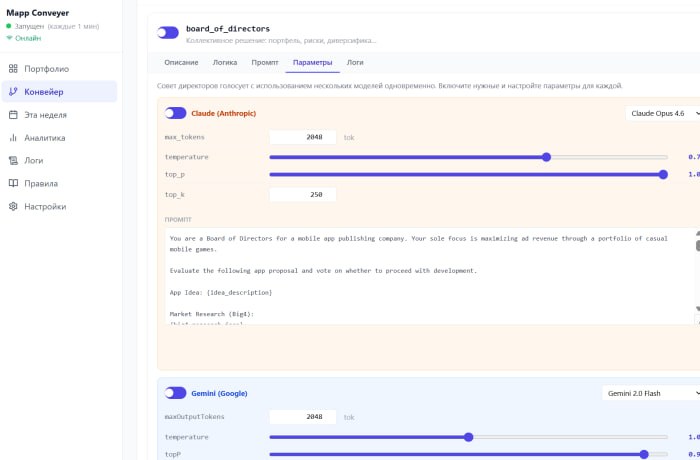The height and width of the screenshot is (460, 700).
Task: Click the wifi Онлайн status icon
Action: coord(9,38)
